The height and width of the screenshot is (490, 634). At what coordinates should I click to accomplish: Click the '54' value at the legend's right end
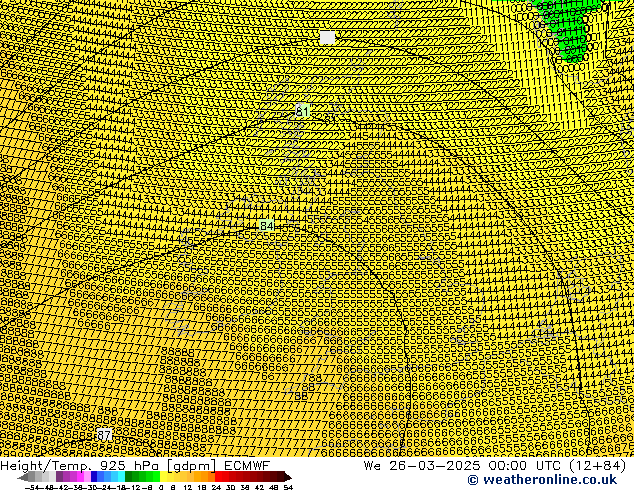click(288, 487)
